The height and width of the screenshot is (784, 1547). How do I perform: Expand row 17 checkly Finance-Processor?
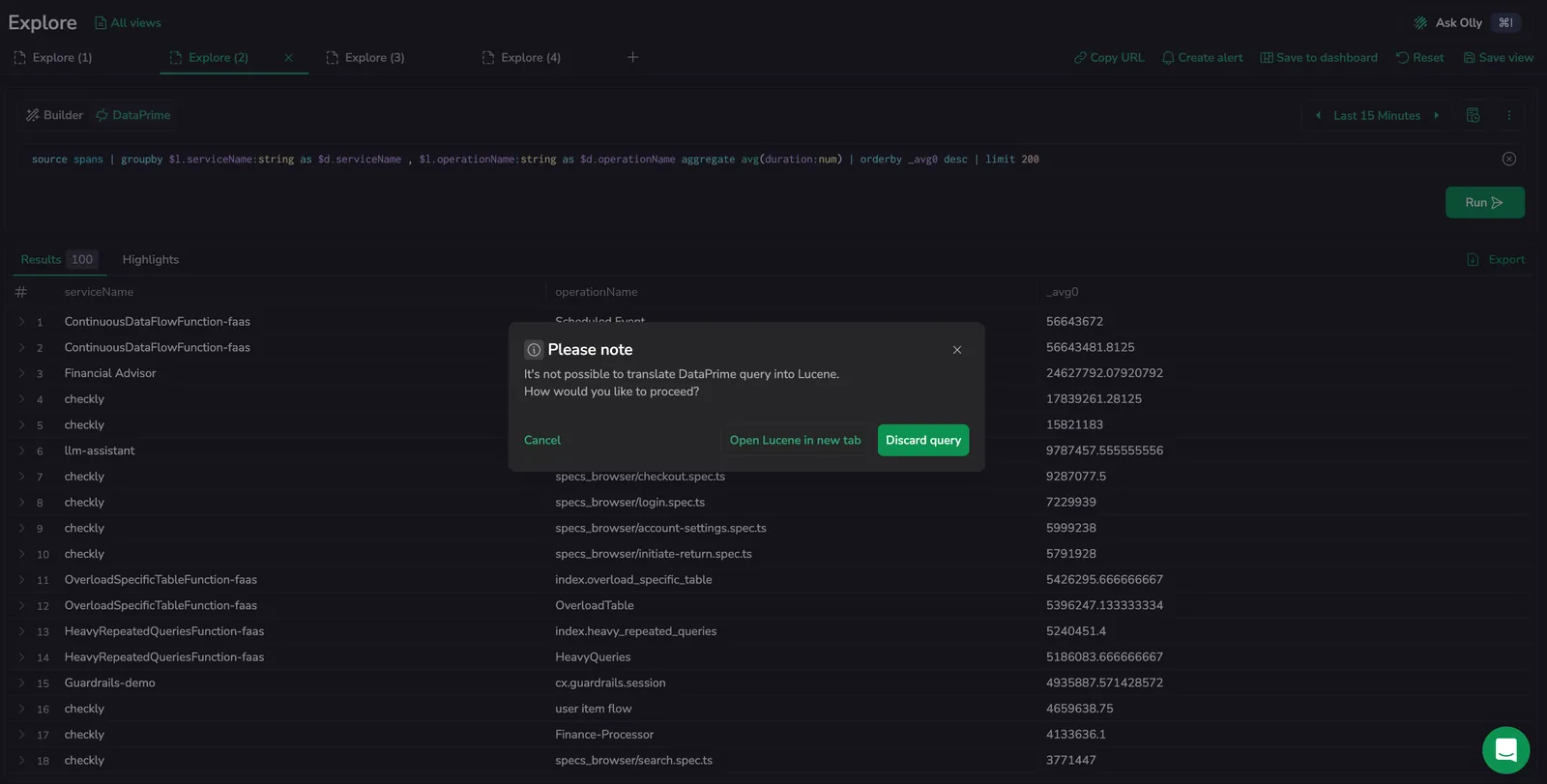[x=21, y=735]
